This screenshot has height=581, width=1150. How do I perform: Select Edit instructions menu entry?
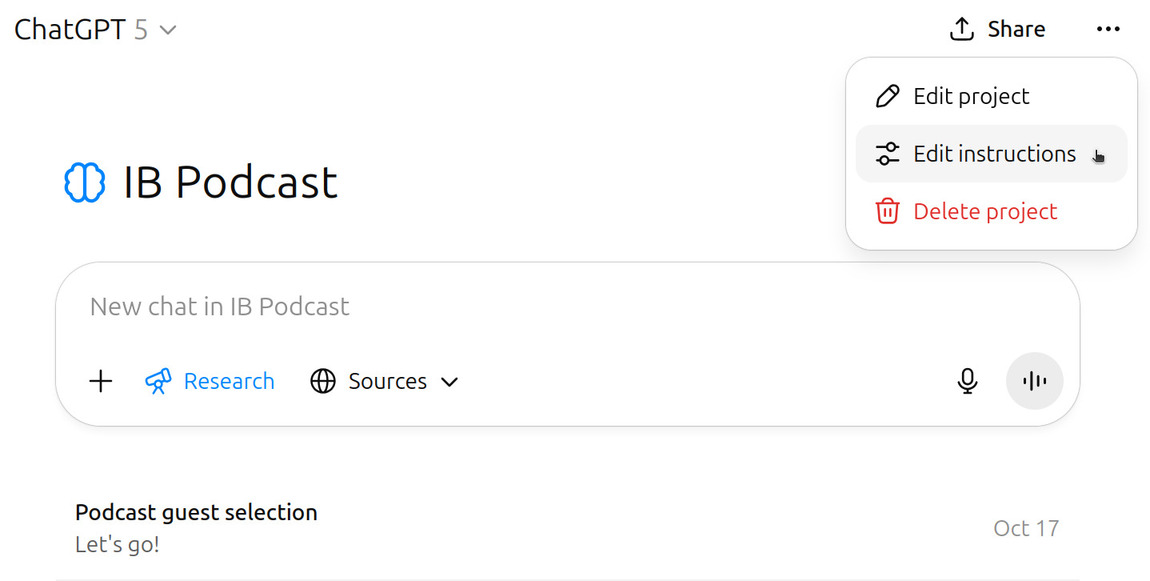(994, 154)
